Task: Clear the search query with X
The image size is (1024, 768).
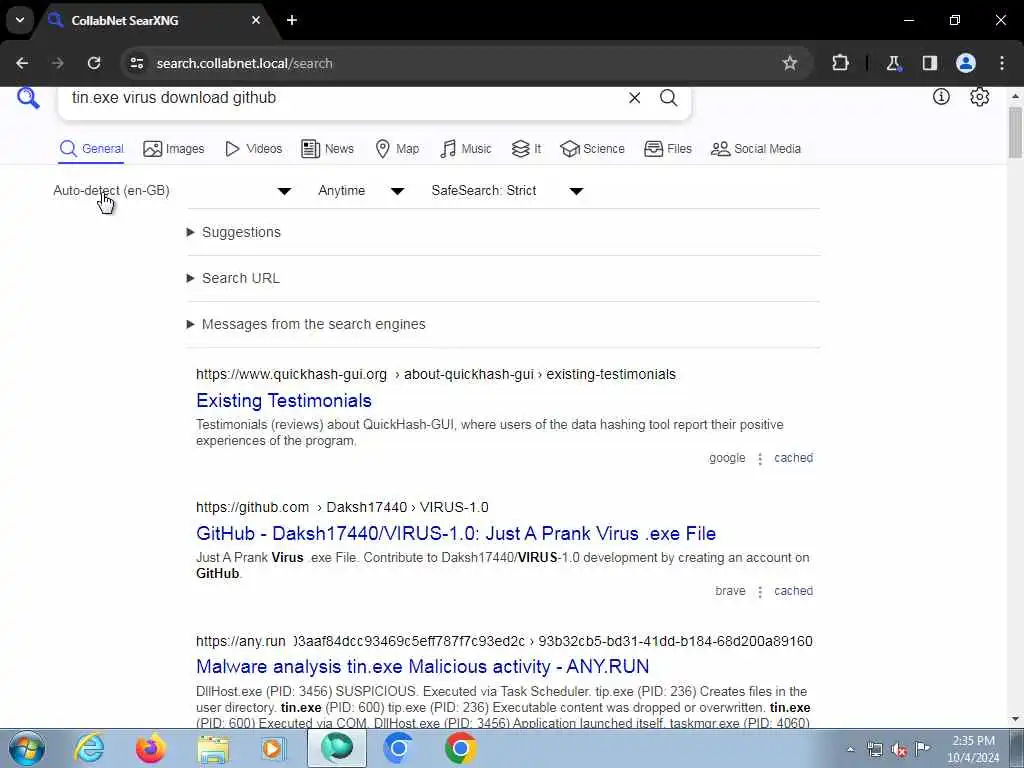Action: point(634,98)
